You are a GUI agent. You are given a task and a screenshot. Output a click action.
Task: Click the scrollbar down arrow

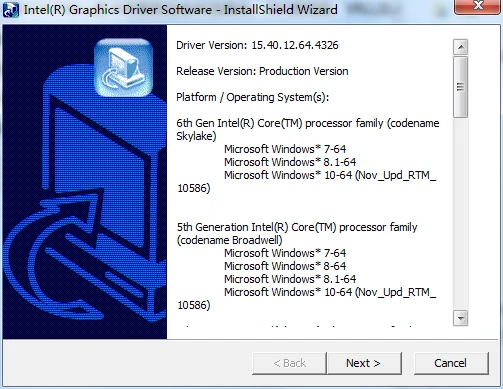coord(461,318)
